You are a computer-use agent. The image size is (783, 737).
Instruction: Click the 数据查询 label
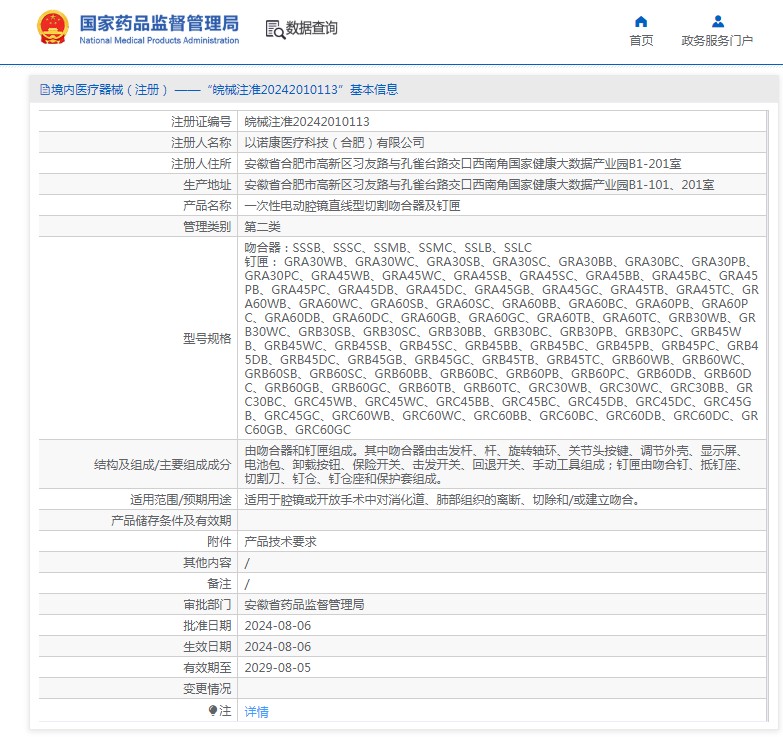[312, 28]
